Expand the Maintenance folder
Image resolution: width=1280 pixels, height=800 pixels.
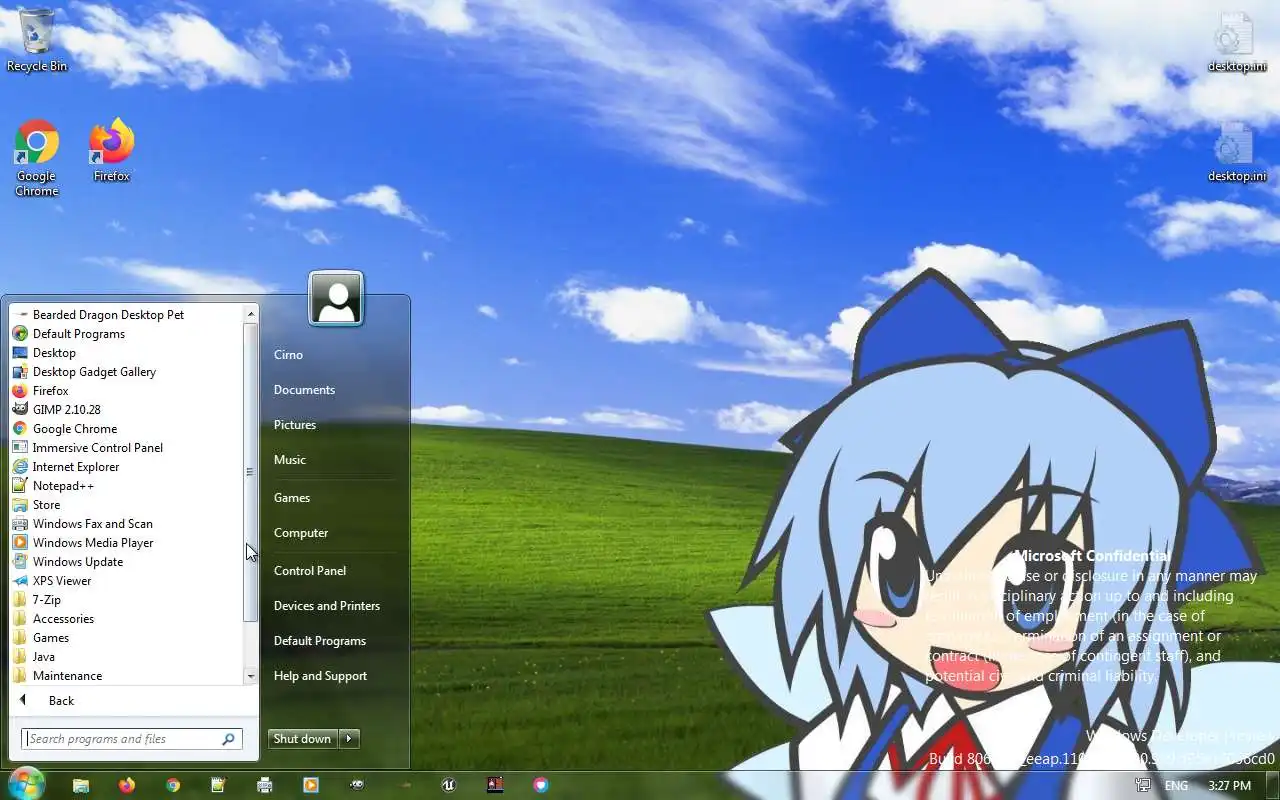pos(126,676)
